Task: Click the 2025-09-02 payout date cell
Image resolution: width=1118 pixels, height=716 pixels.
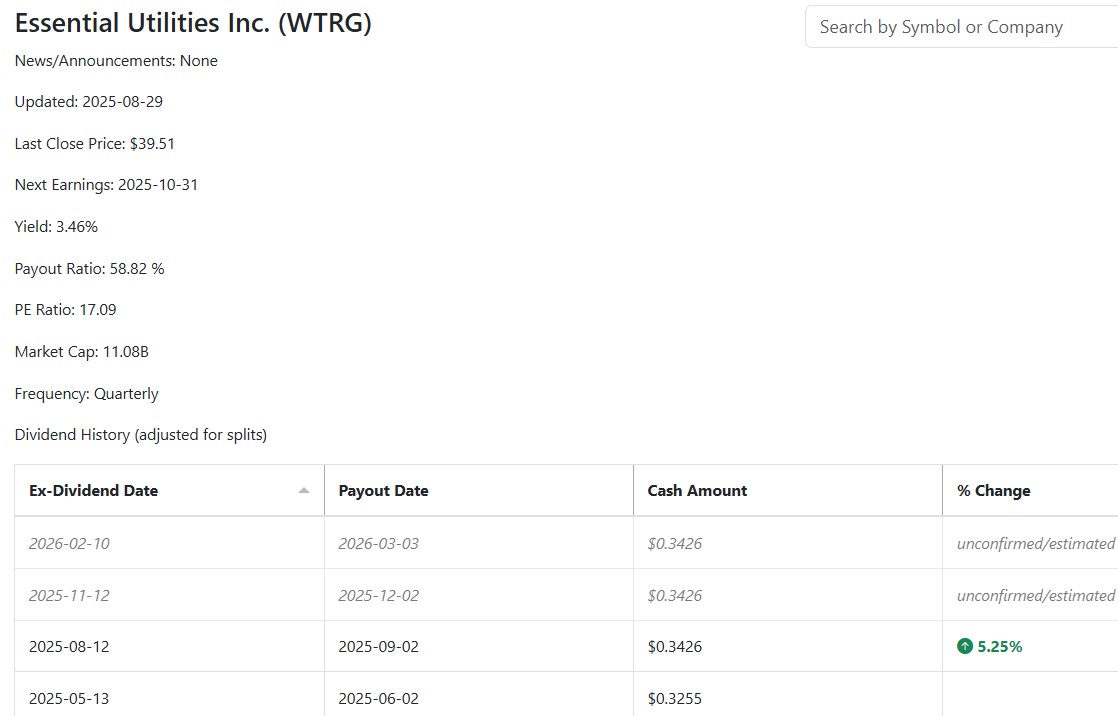Action: (478, 647)
